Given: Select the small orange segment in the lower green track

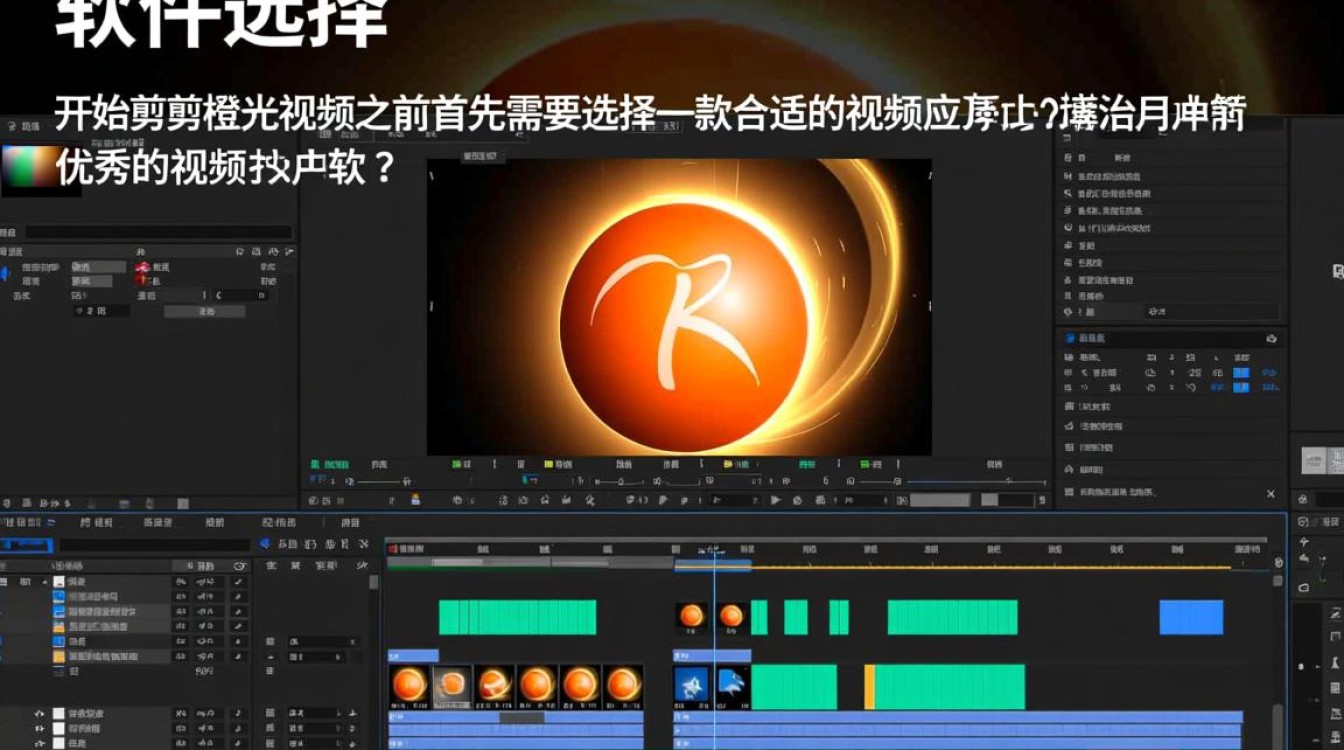Looking at the screenshot, I should (869, 687).
